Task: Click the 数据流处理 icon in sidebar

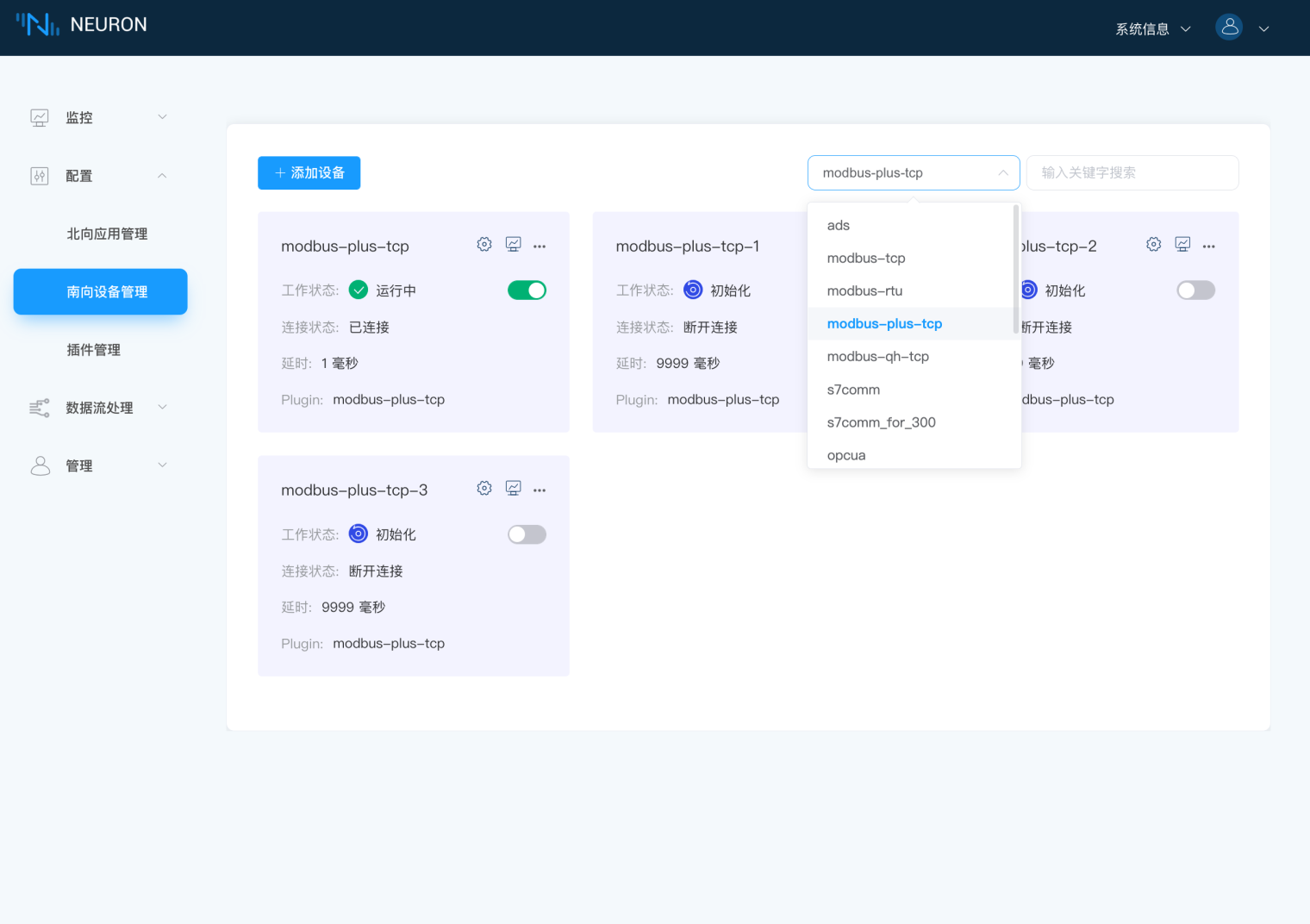Action: [x=40, y=408]
